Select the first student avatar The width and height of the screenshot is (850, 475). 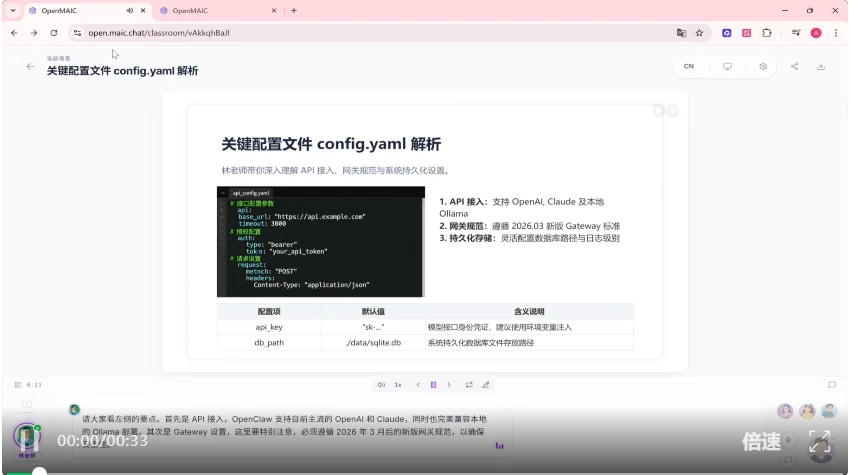tap(785, 411)
